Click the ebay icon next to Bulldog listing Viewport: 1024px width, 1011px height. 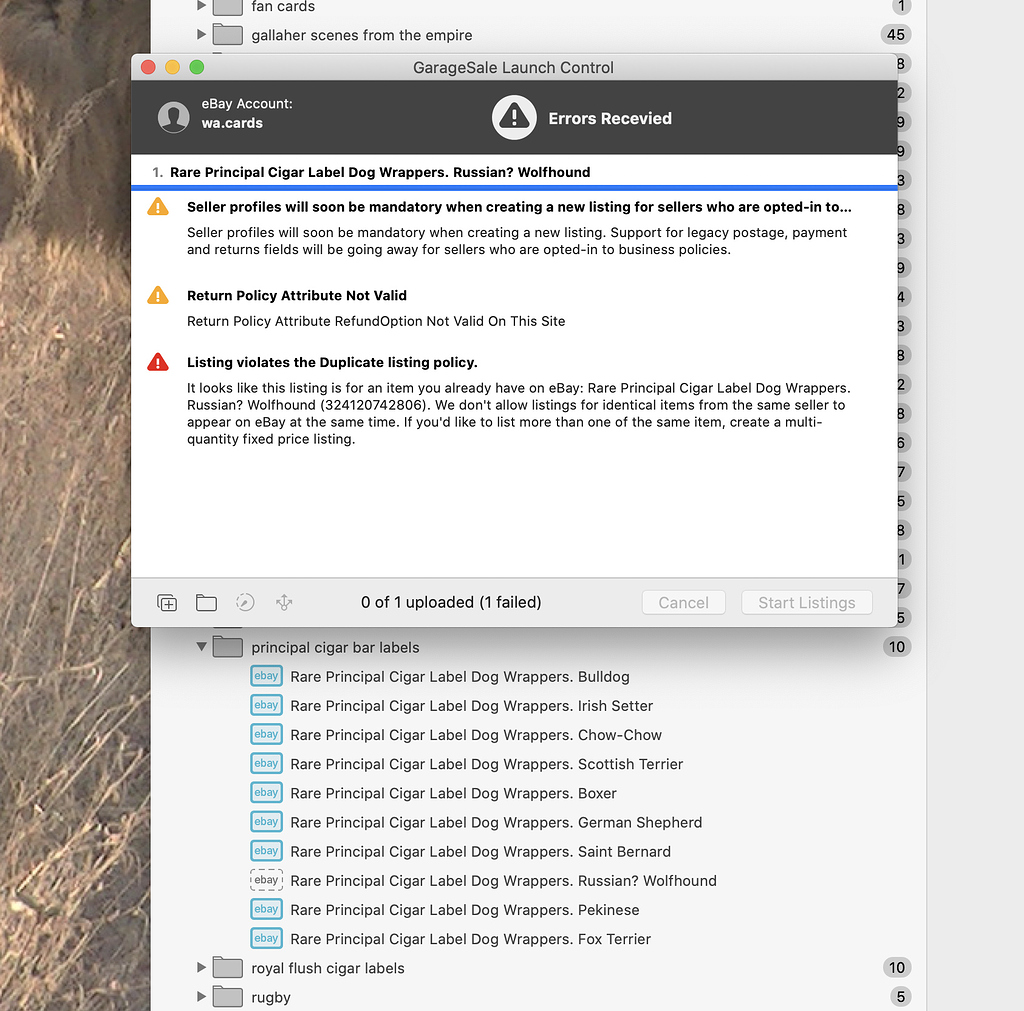[266, 676]
